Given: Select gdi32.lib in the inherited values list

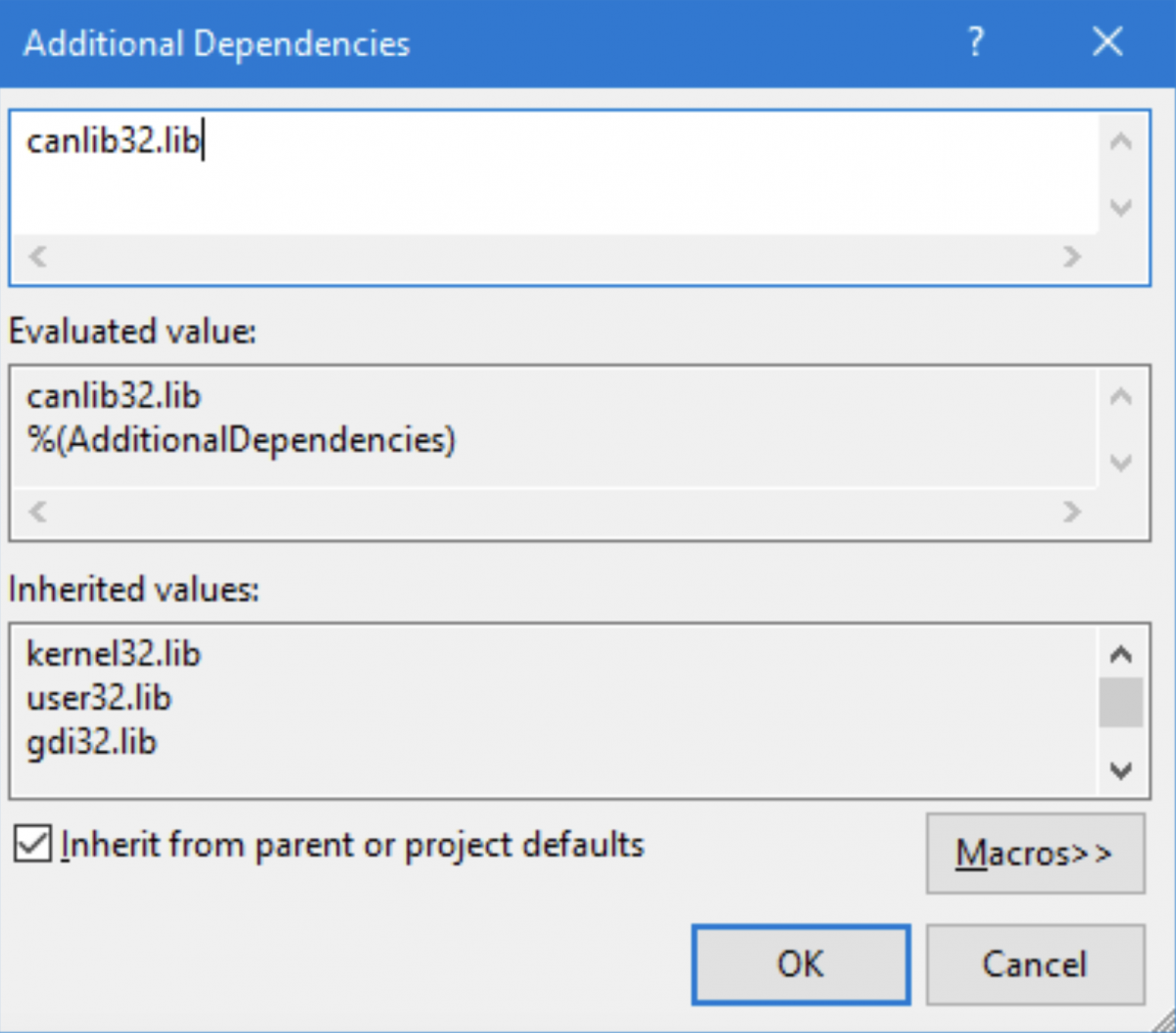Looking at the screenshot, I should (x=92, y=742).
